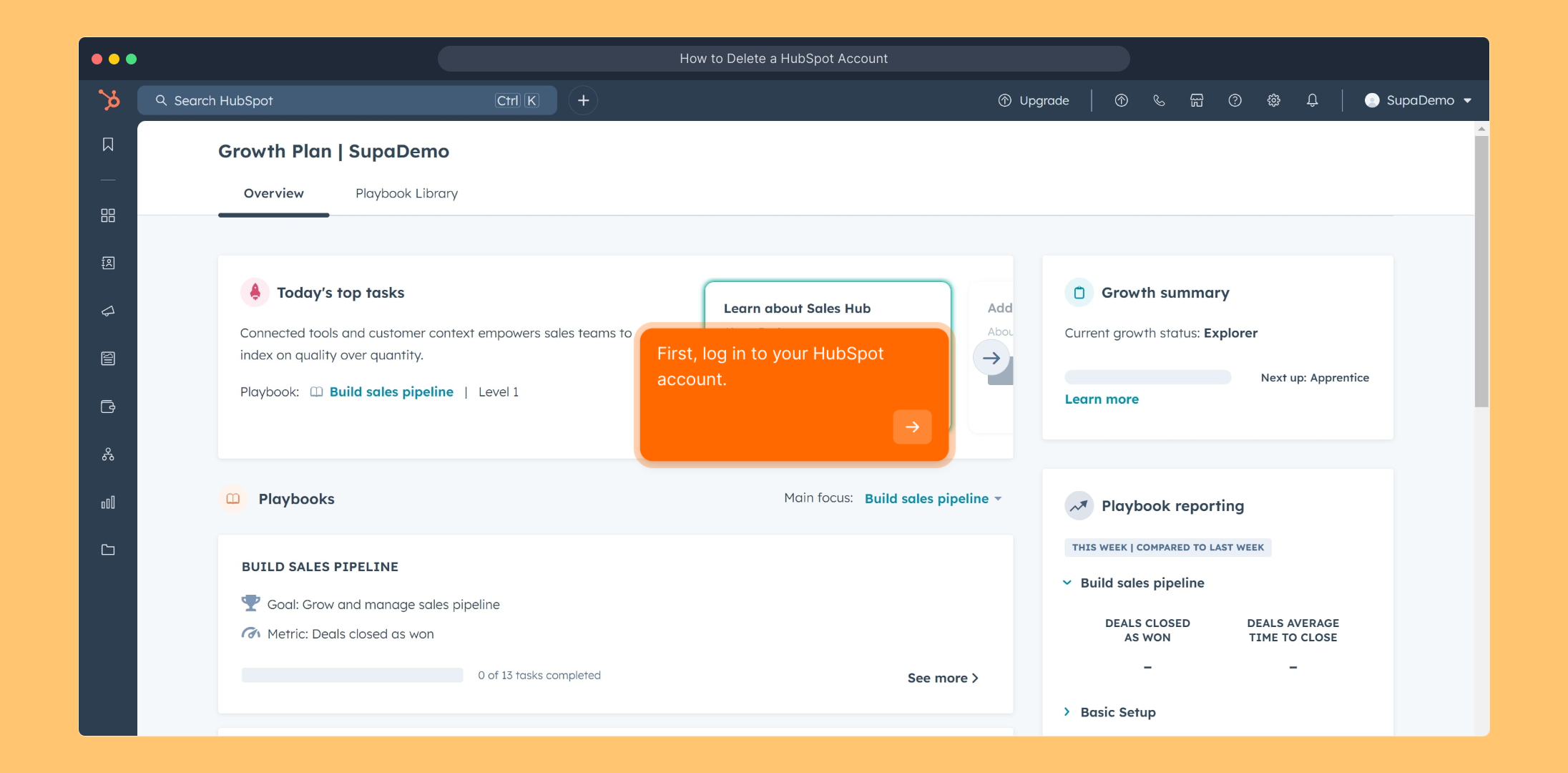Click the tasks completed progress bar
Screen dimensions: 1568x773
(352, 675)
